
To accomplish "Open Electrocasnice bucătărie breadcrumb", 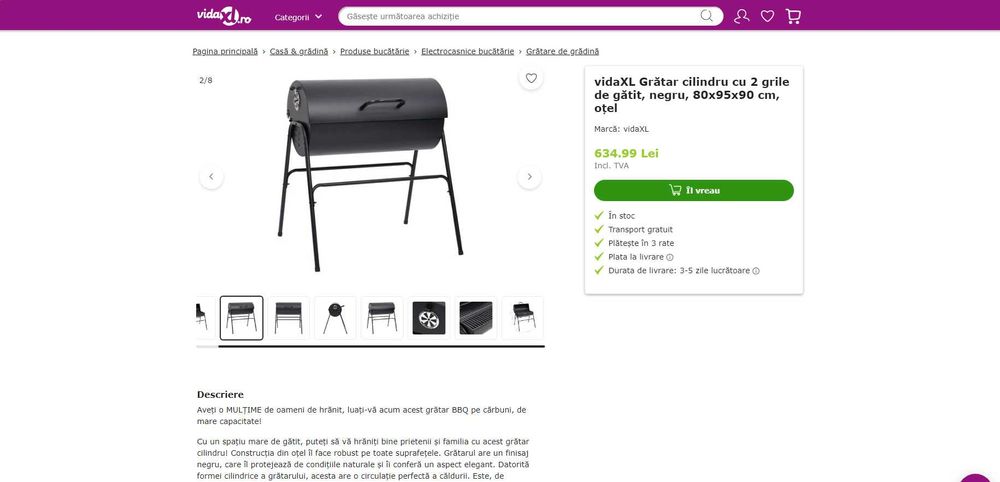I will pos(467,52).
